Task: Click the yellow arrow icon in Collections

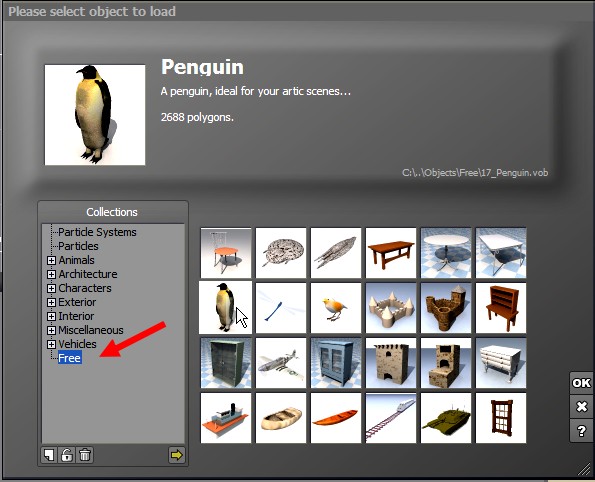Action: pos(176,455)
